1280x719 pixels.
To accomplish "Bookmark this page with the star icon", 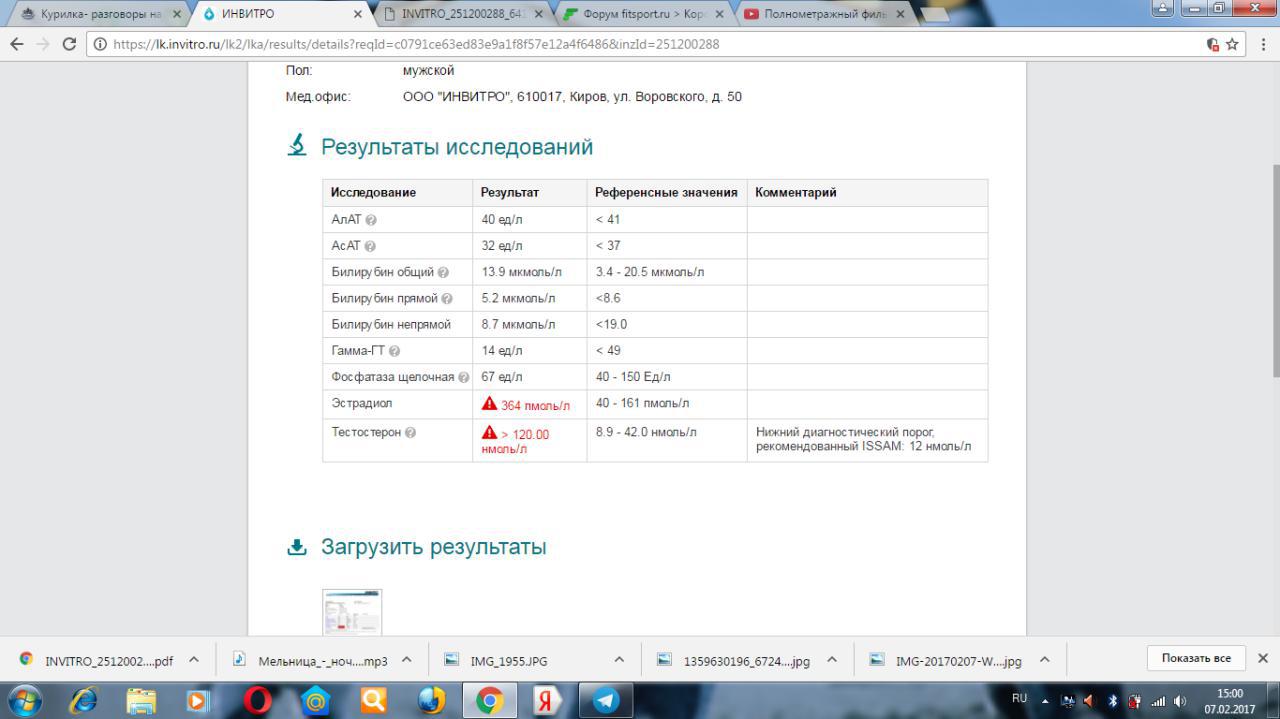I will coord(1232,44).
